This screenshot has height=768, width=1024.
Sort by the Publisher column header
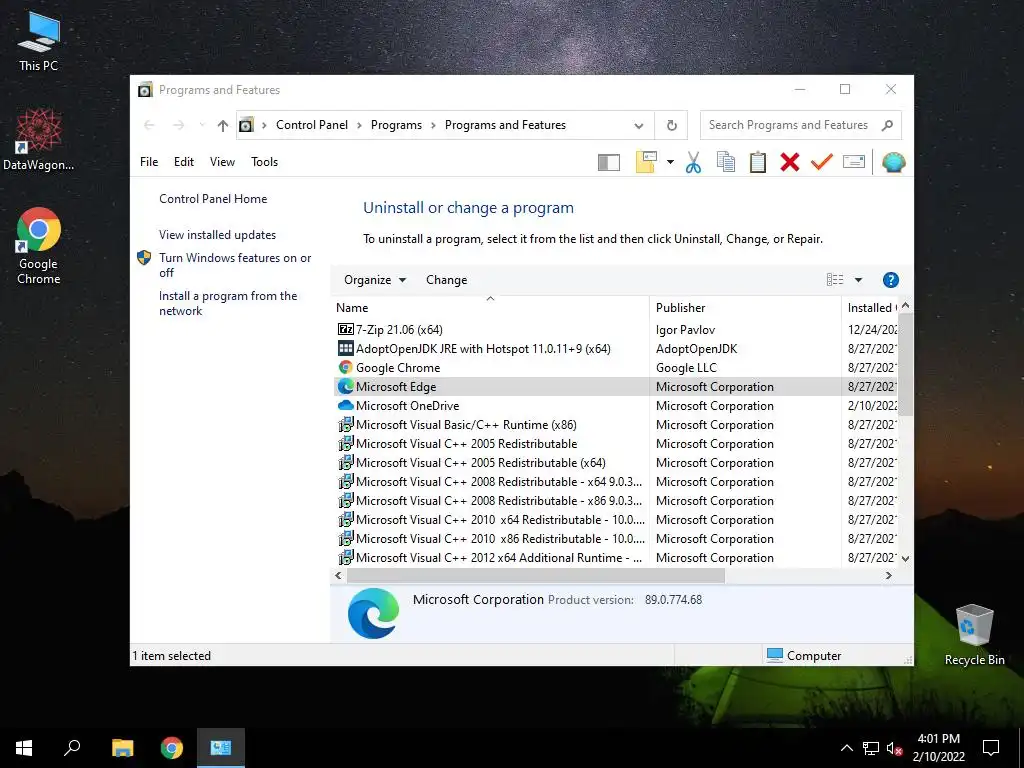pyautogui.click(x=745, y=307)
